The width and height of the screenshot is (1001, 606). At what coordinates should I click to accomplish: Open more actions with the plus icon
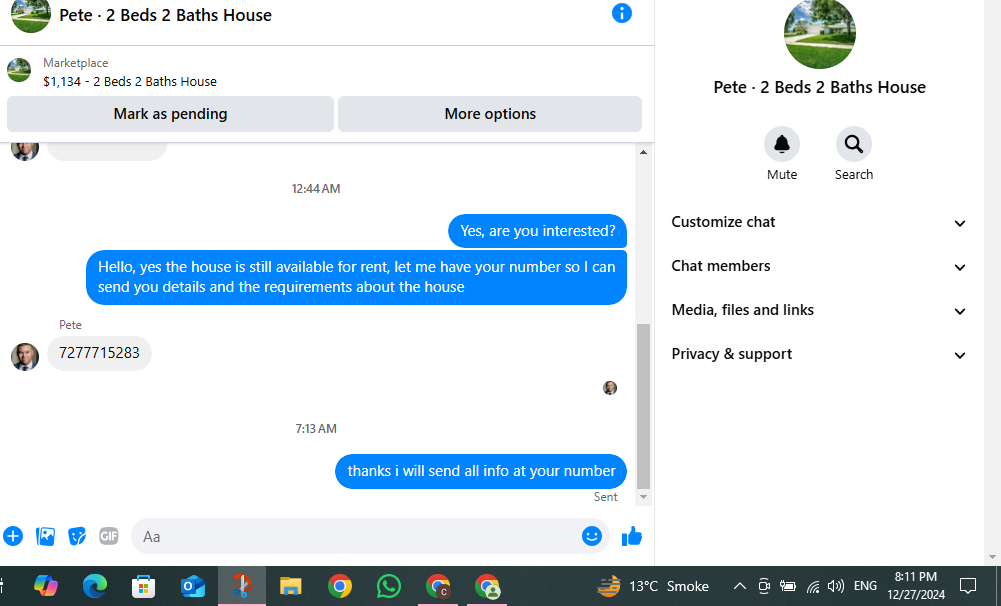13,536
